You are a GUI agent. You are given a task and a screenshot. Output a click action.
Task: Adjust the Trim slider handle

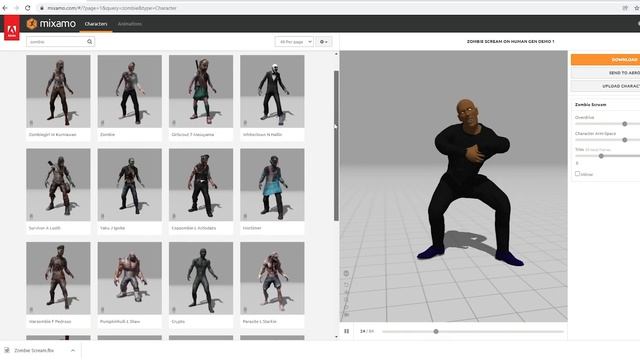point(601,156)
